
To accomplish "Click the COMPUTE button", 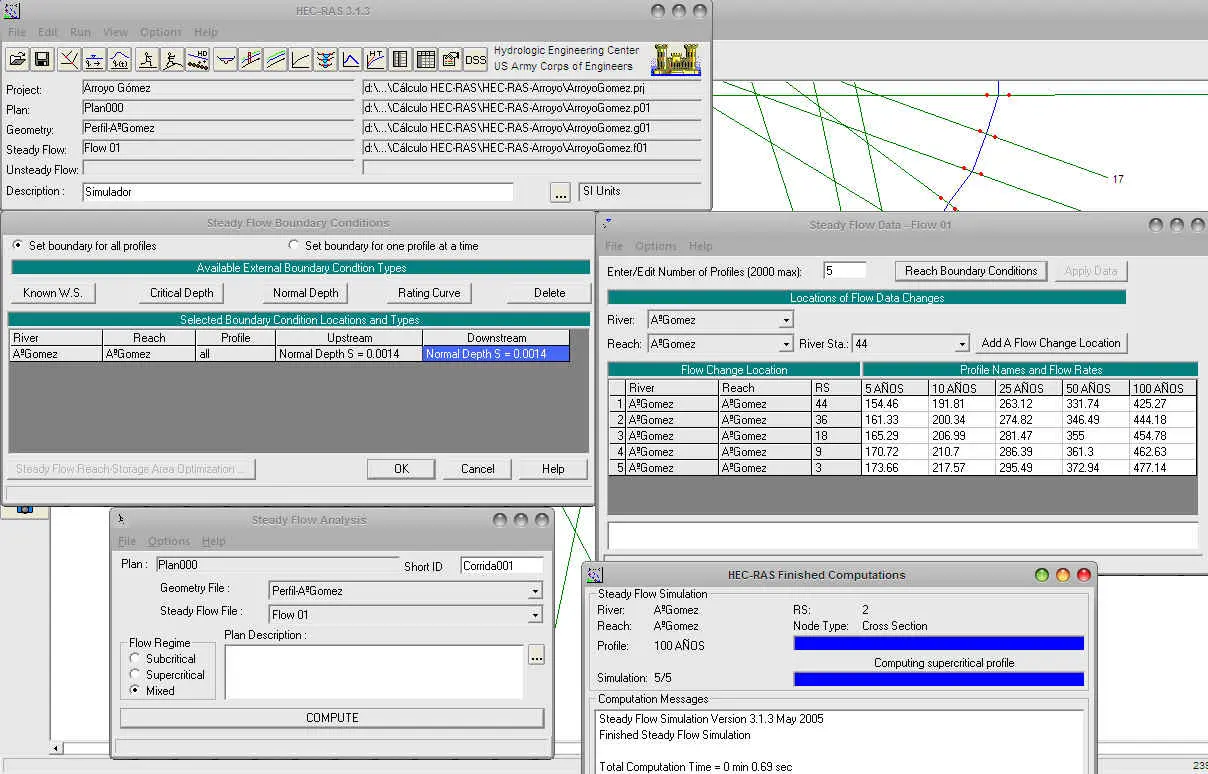I will (x=332, y=718).
